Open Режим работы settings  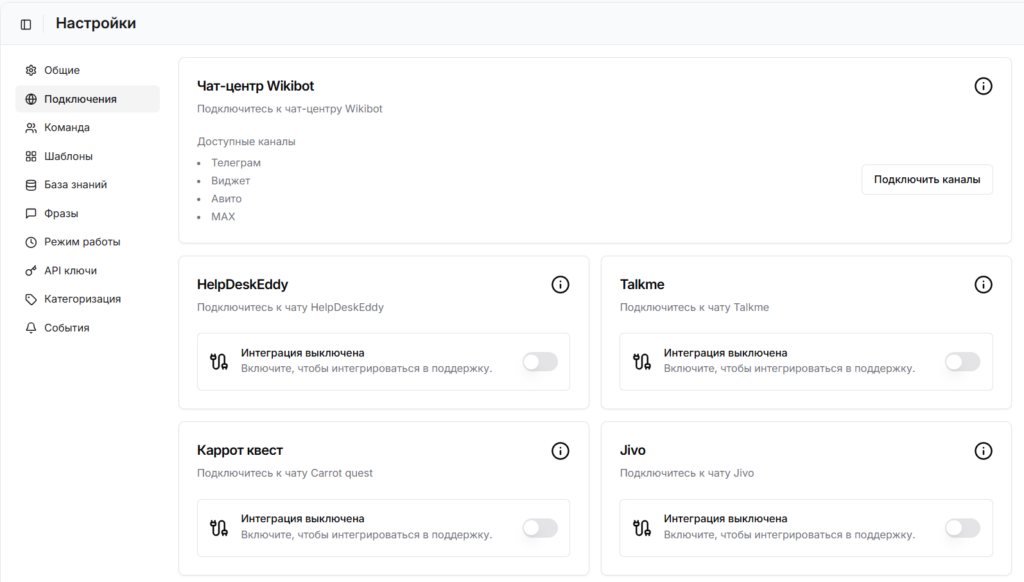click(x=88, y=242)
